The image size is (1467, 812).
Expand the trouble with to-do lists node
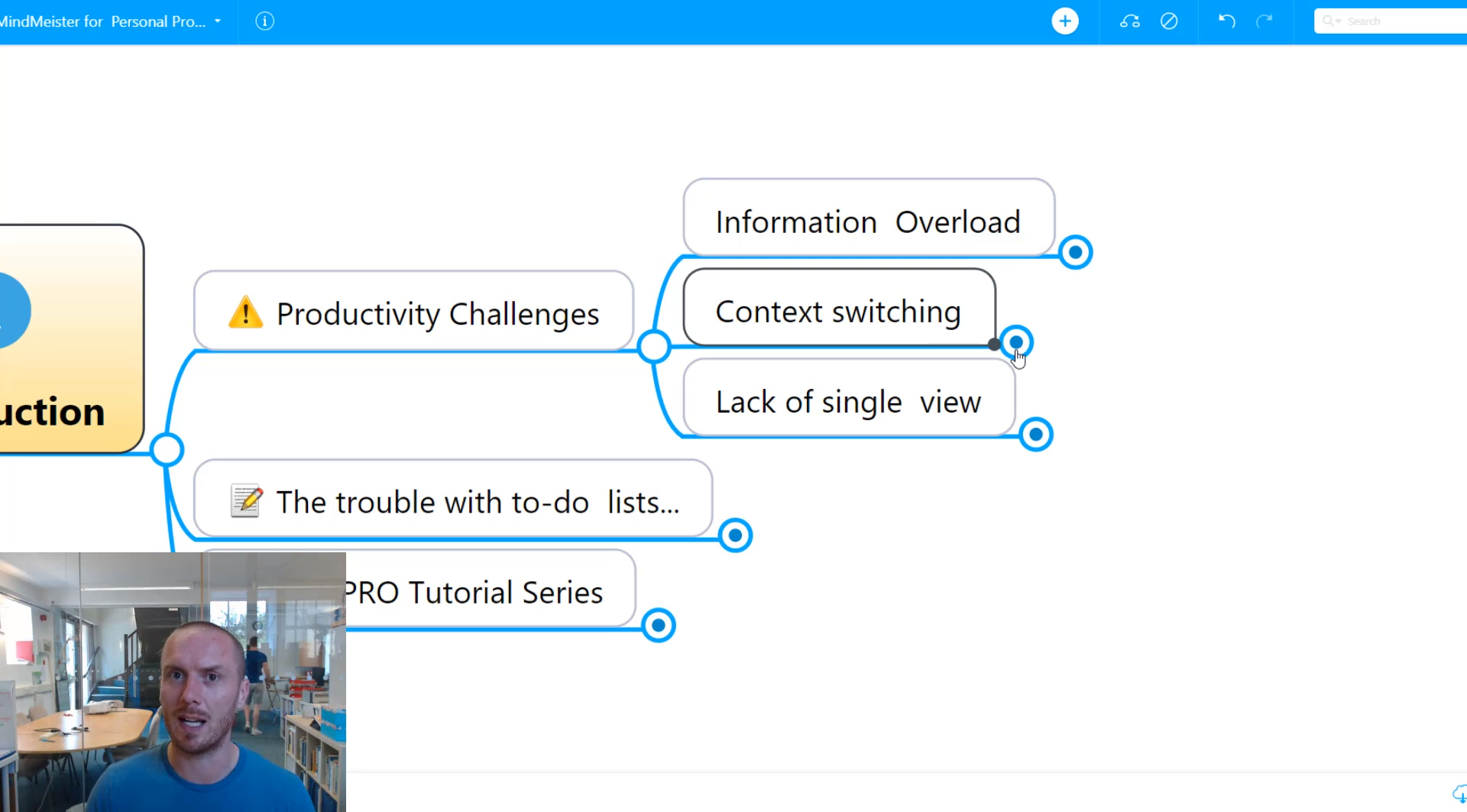click(x=735, y=535)
